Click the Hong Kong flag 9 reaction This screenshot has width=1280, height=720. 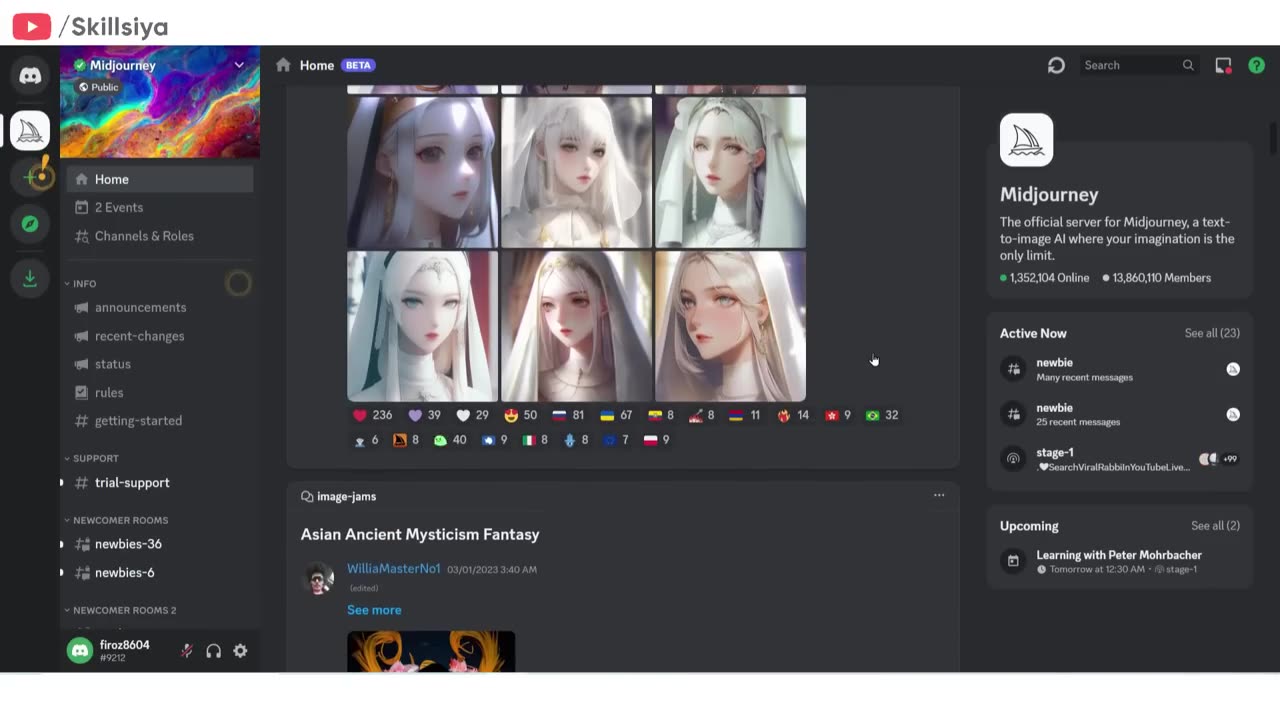(838, 415)
